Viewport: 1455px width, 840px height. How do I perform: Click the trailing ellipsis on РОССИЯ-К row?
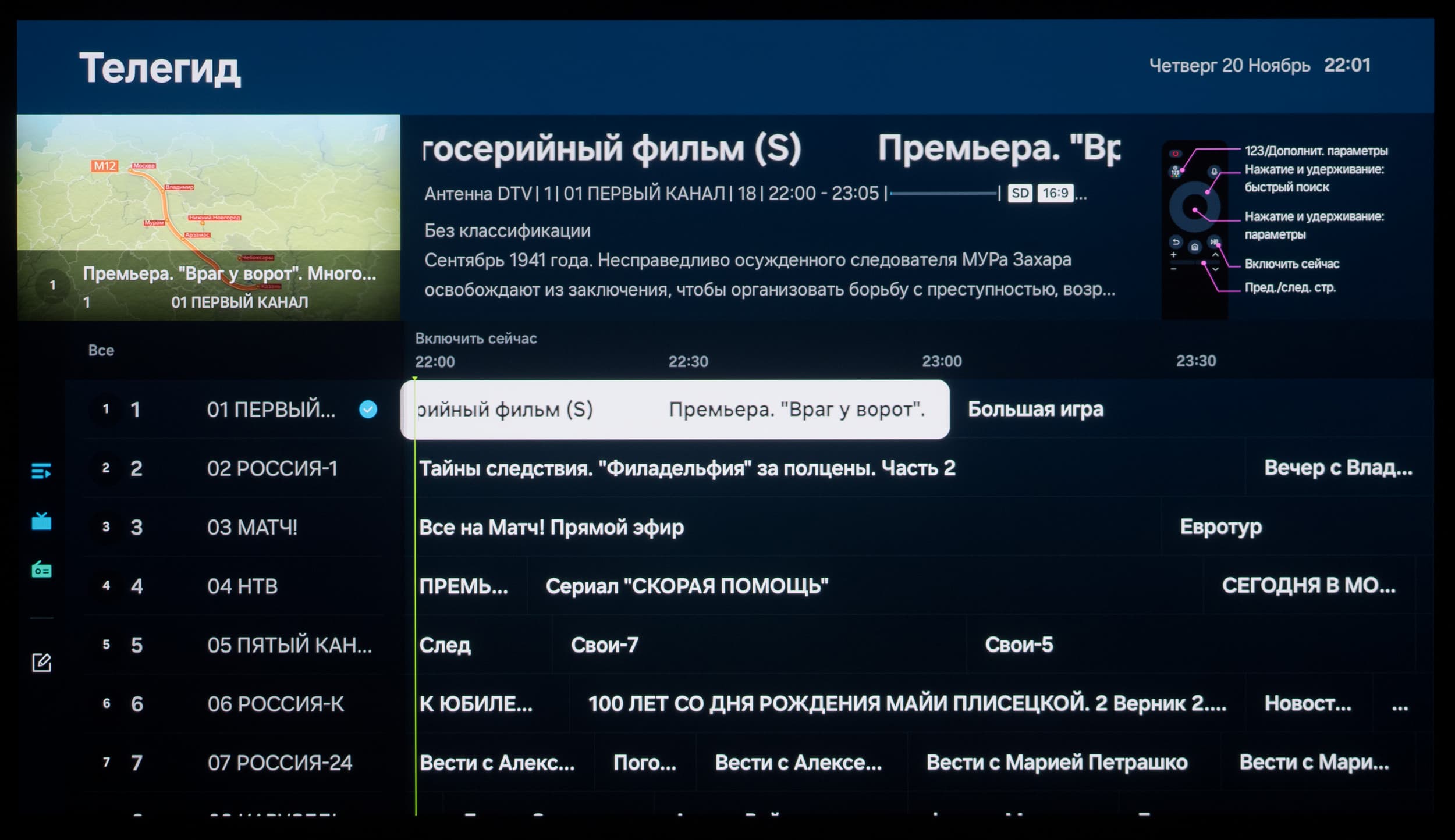point(1400,706)
